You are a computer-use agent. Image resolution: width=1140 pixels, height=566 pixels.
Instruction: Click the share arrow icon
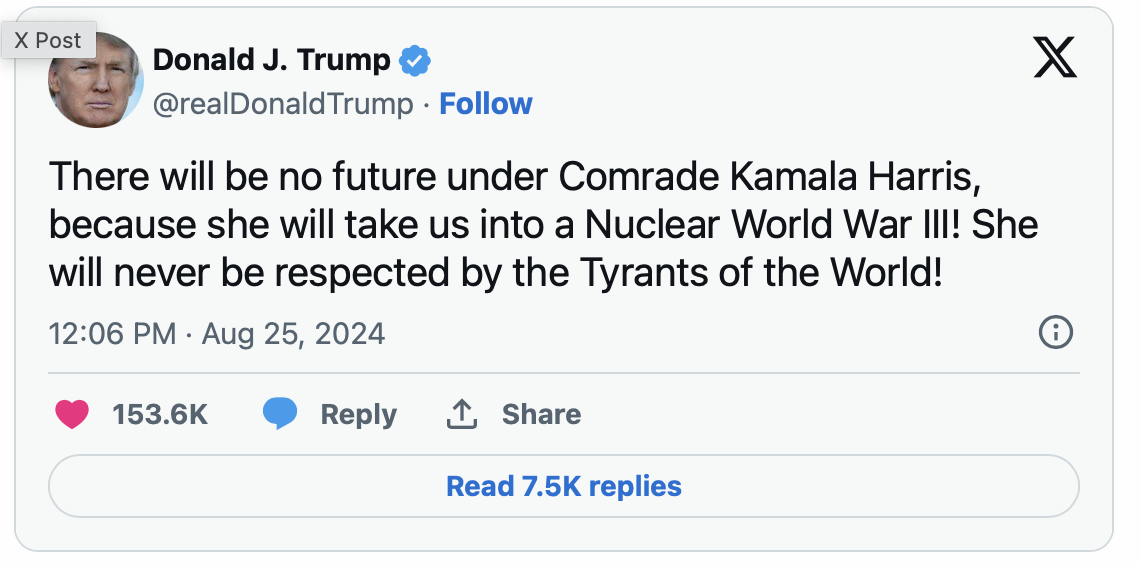click(x=460, y=414)
